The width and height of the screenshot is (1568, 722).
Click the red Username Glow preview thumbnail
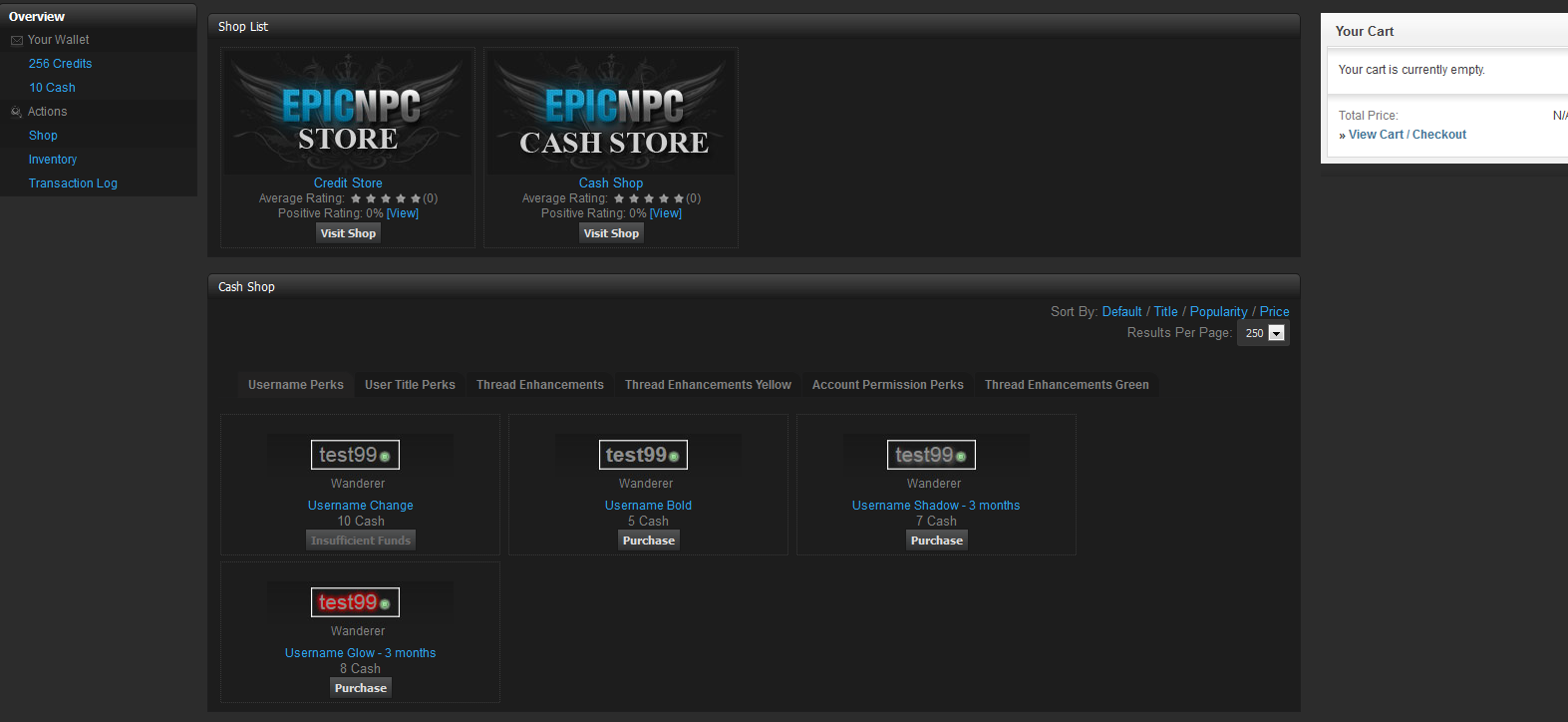[355, 602]
